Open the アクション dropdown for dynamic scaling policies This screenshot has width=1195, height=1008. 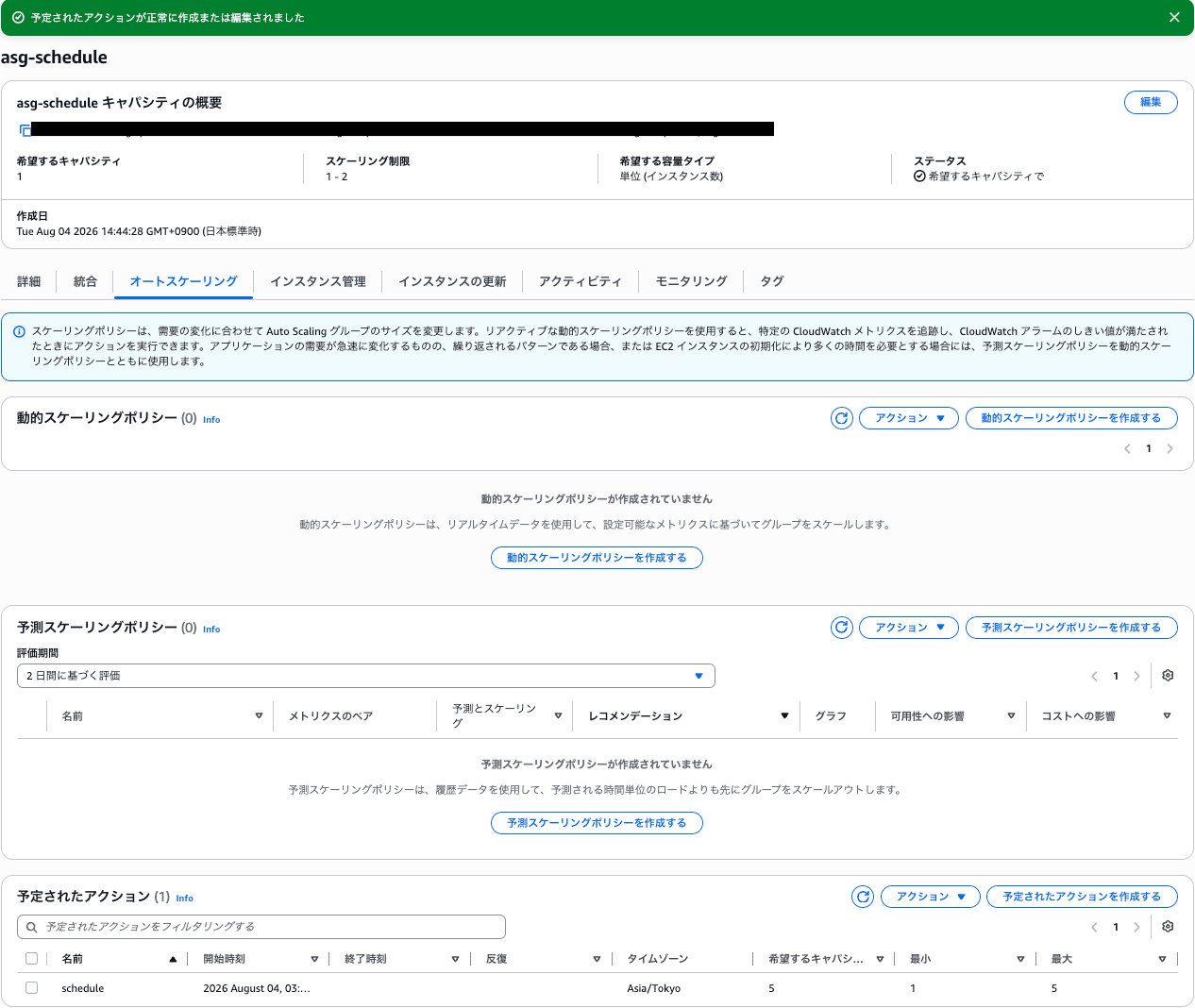click(909, 418)
